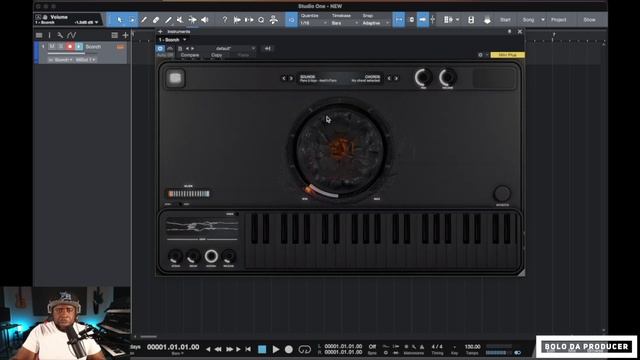Click the white-ringed envelope knob
This screenshot has width=640, height=360.
(211, 256)
